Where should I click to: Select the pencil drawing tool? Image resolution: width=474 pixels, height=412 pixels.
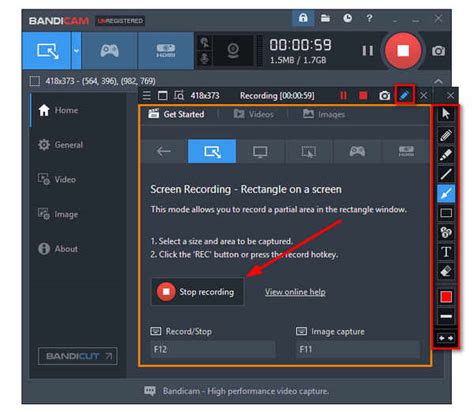click(446, 135)
